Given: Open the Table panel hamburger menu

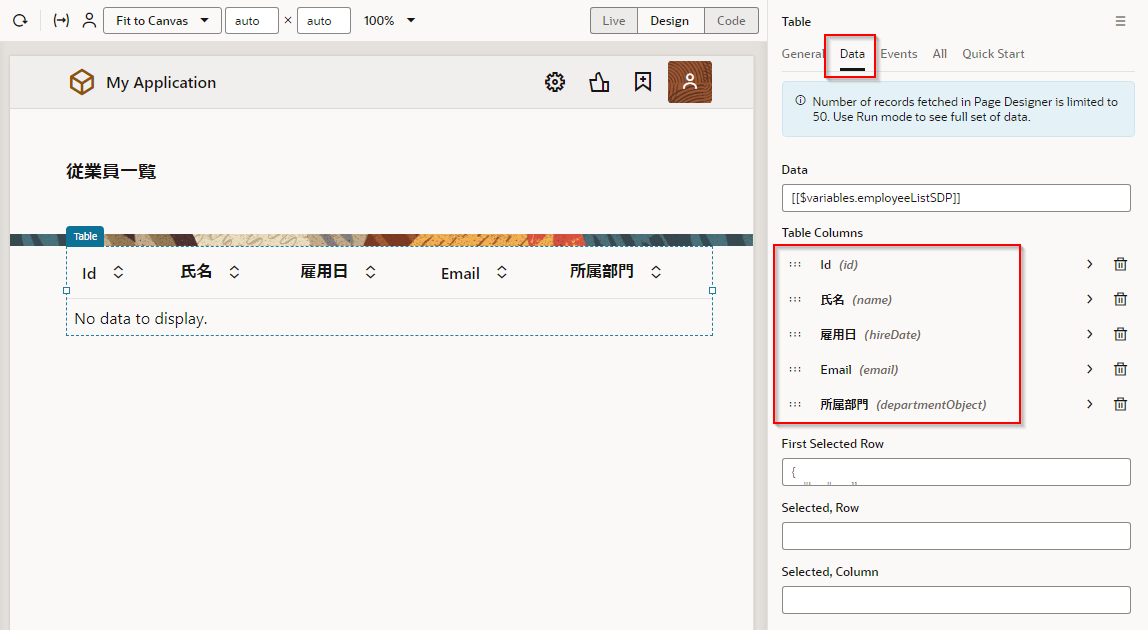Looking at the screenshot, I should tap(1120, 21).
